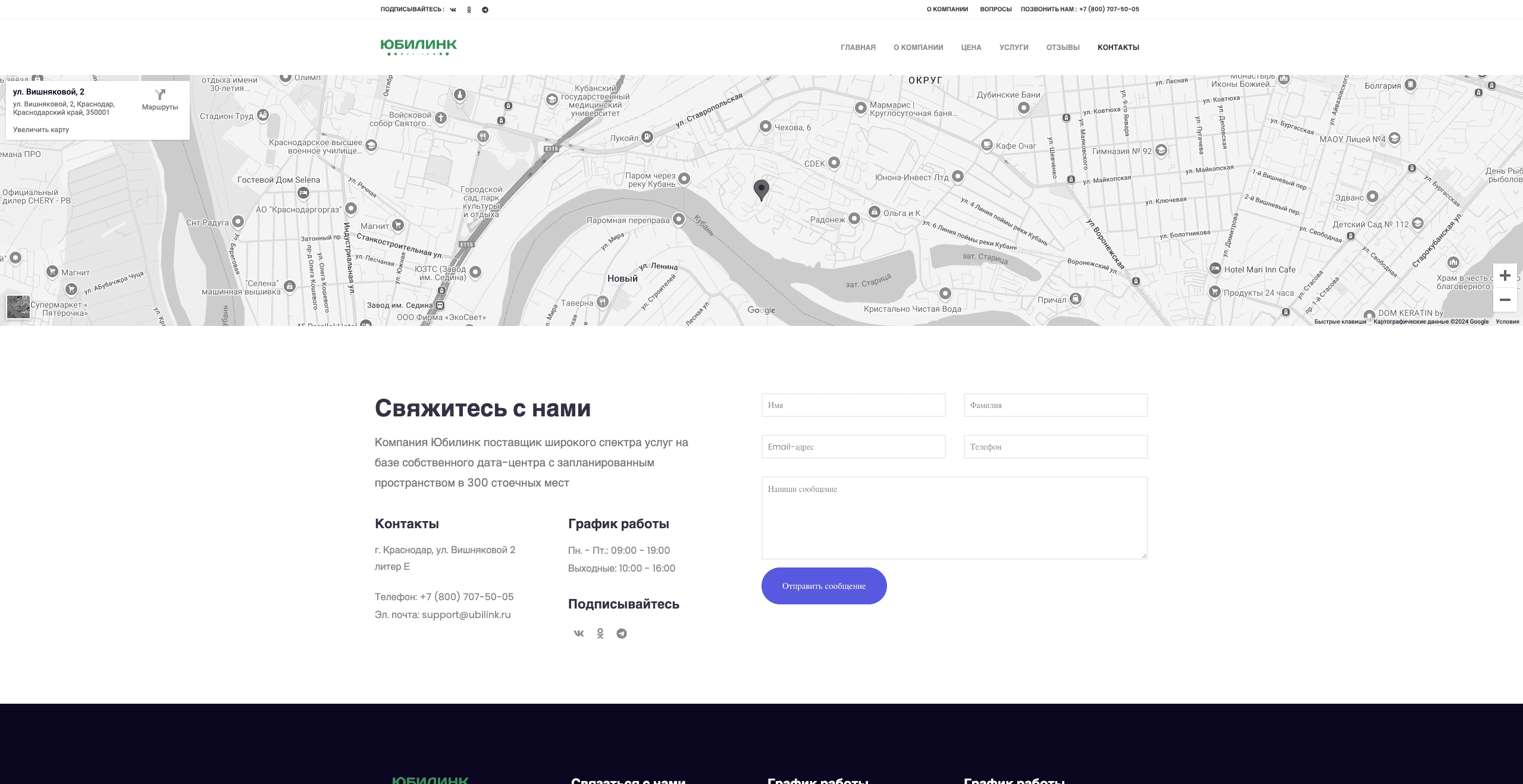Click the Маршруты directions icon on map
This screenshot has width=1523, height=784.
point(160,95)
